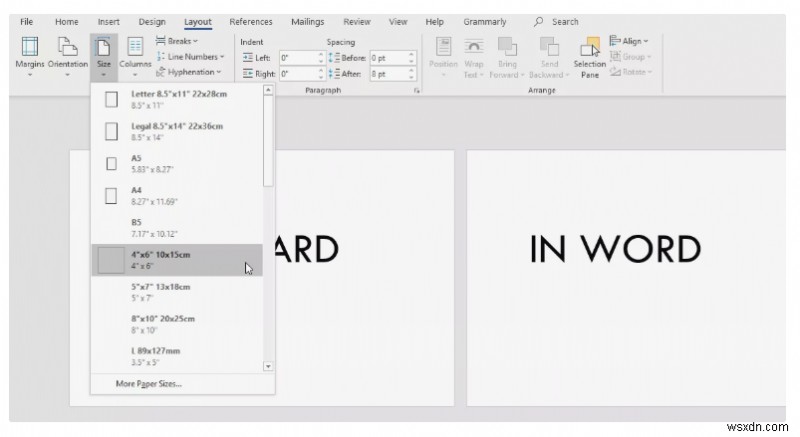Image resolution: width=800 pixels, height=437 pixels.
Task: Increase Indent Left with stepper arrows
Action: [321, 55]
